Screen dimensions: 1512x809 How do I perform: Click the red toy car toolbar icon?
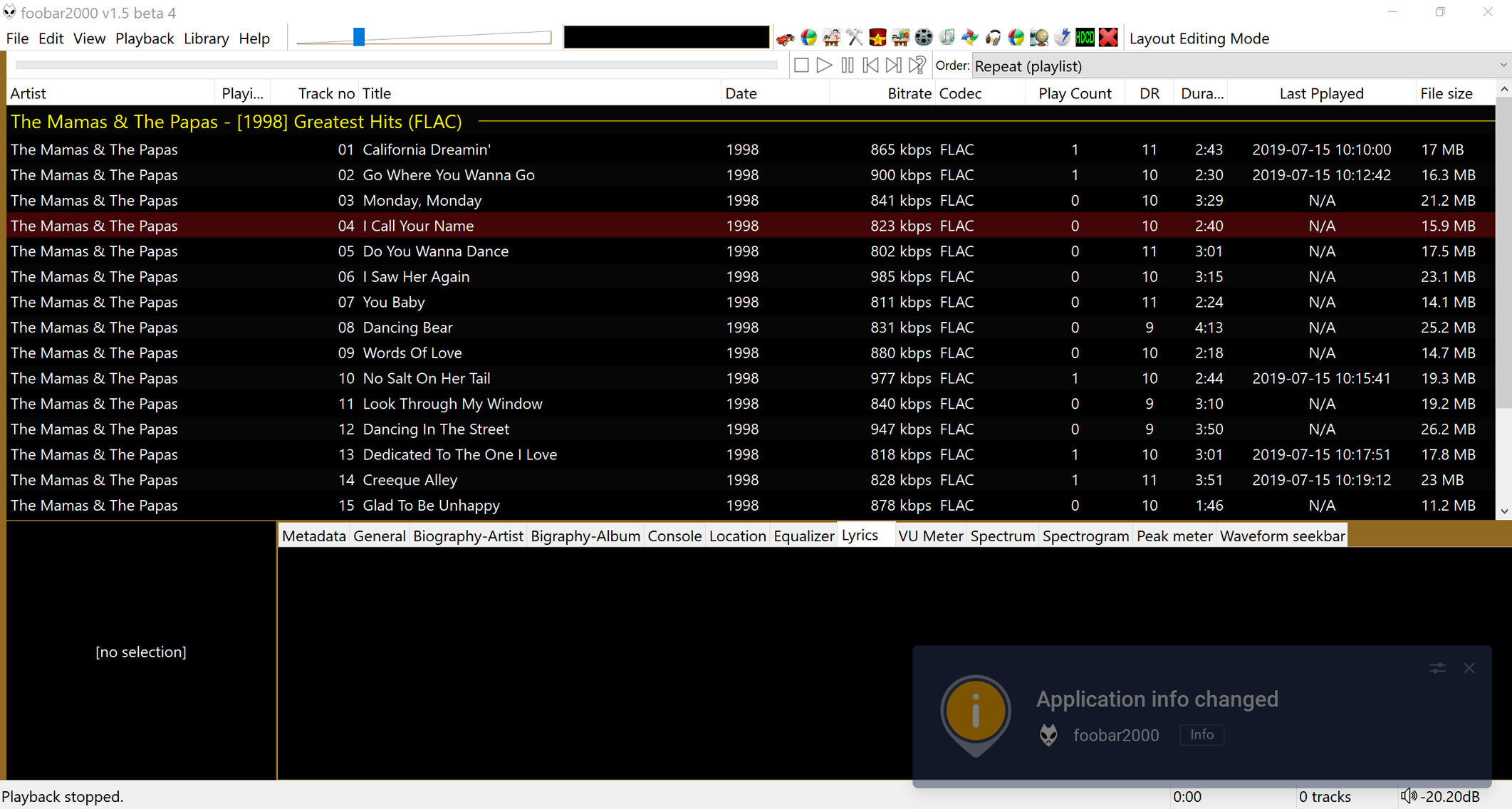[x=786, y=38]
